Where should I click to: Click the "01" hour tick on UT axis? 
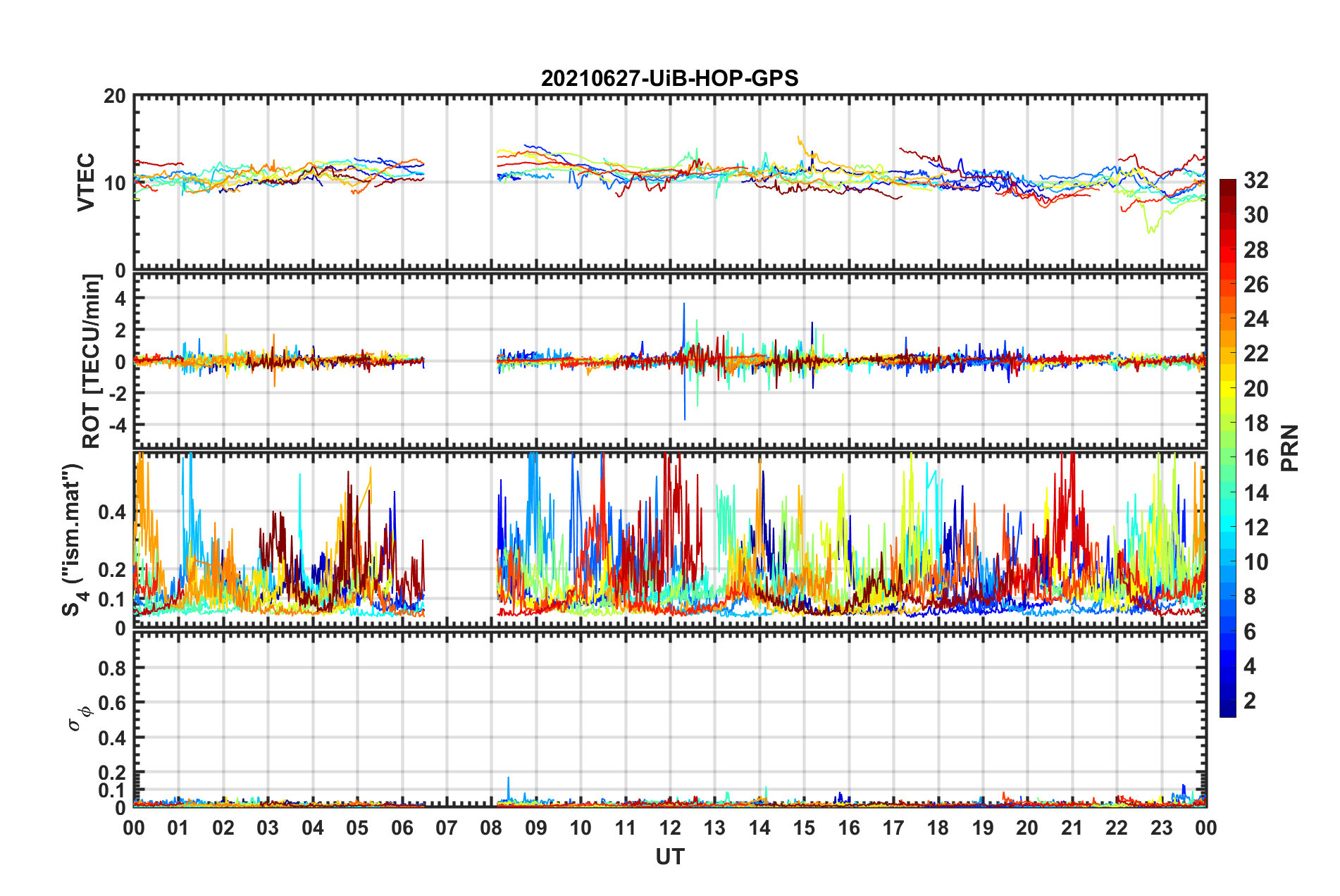click(x=178, y=828)
